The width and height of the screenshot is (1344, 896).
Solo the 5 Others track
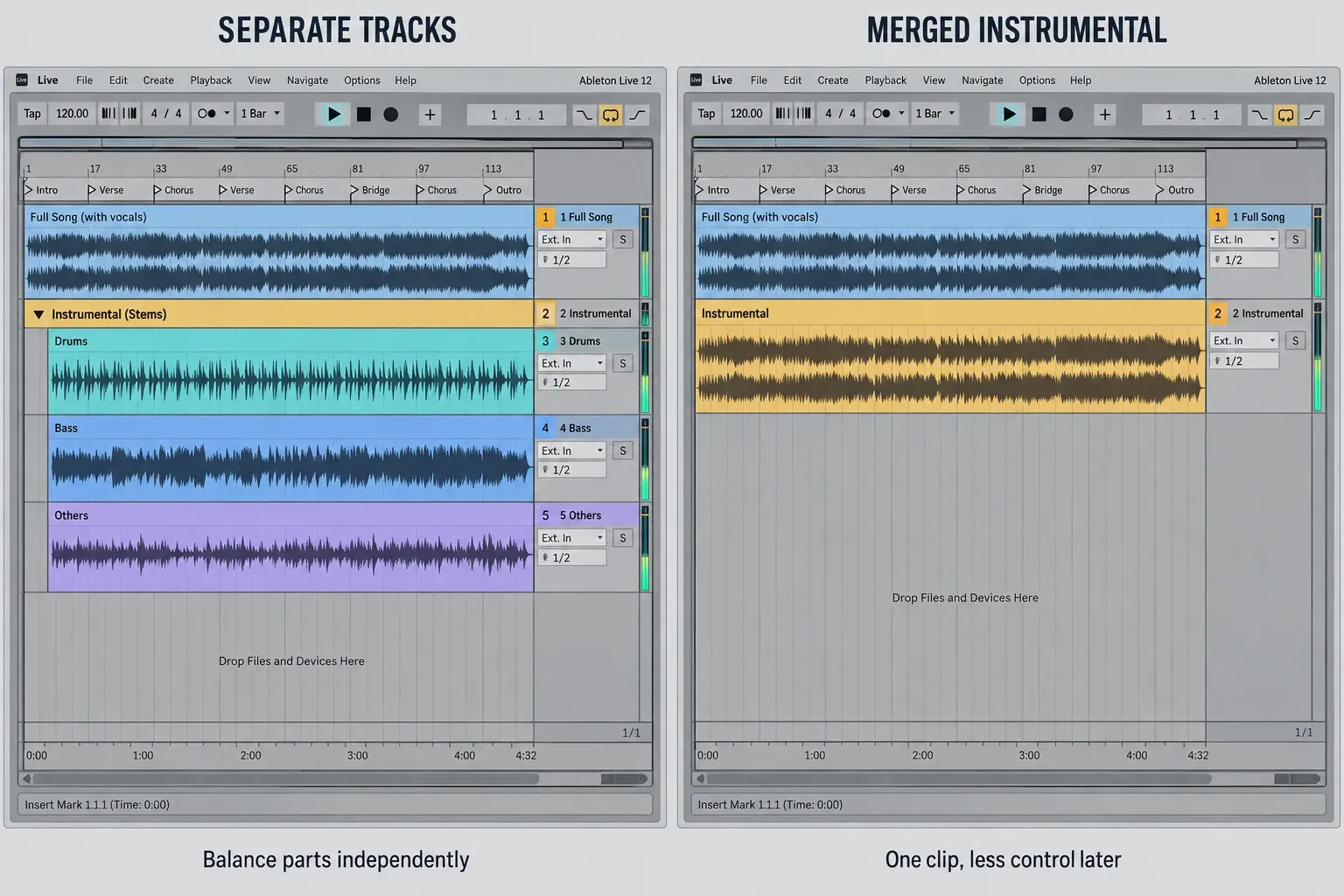[x=623, y=538]
